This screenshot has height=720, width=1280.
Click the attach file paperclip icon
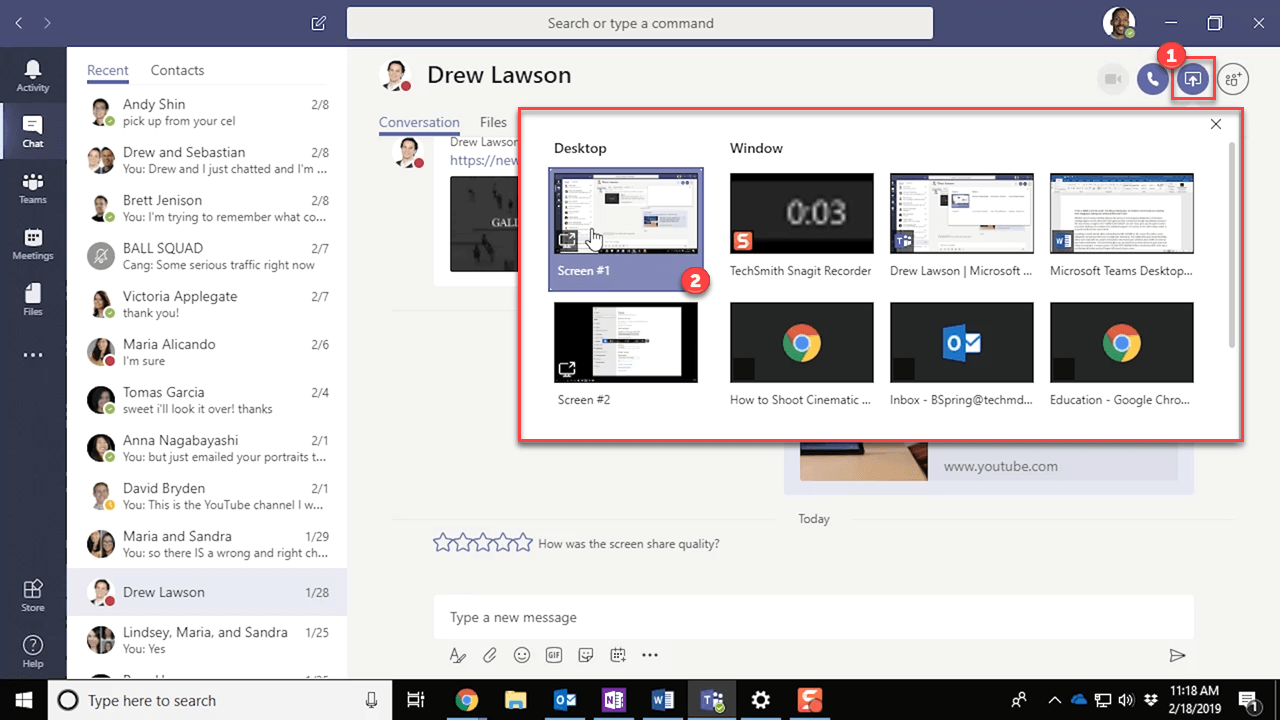[x=490, y=655]
